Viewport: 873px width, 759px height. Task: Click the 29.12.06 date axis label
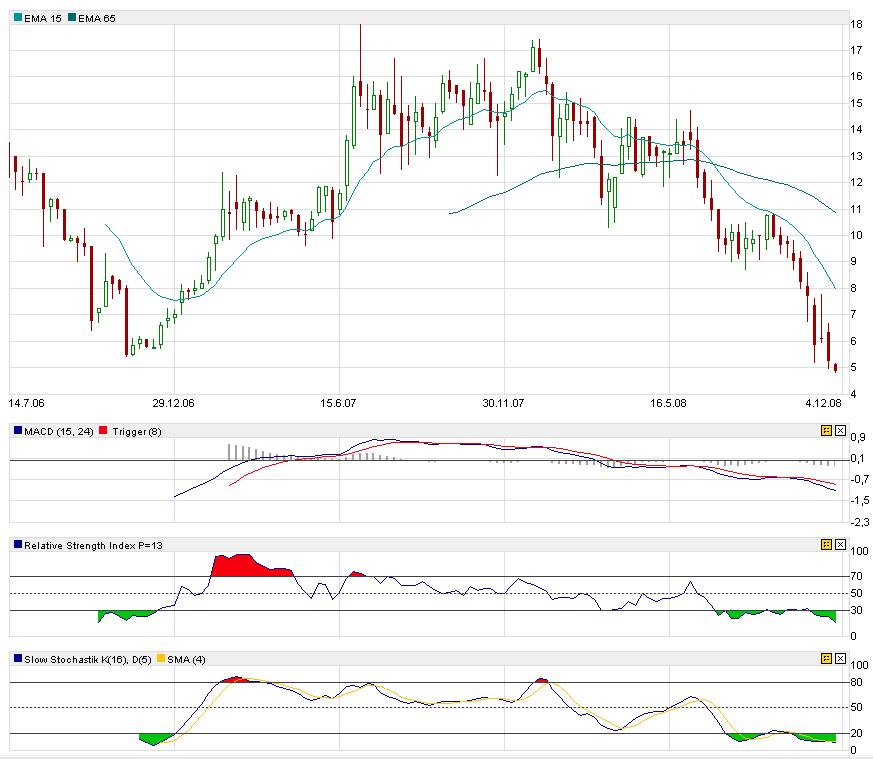tap(174, 403)
